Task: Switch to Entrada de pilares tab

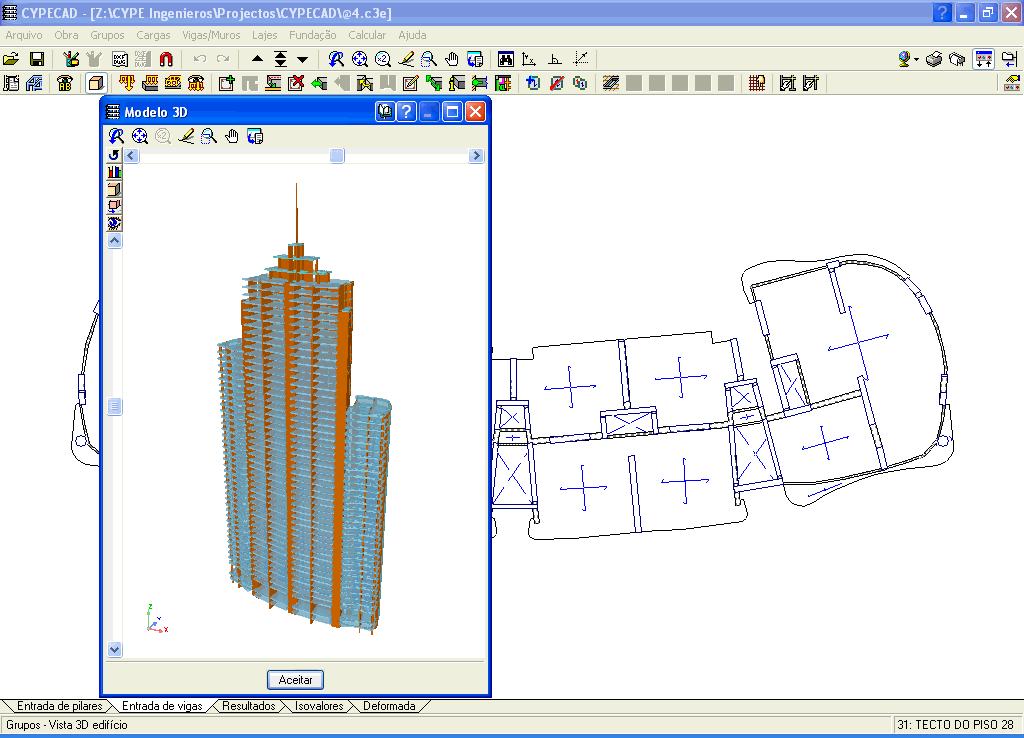Action: [59, 706]
